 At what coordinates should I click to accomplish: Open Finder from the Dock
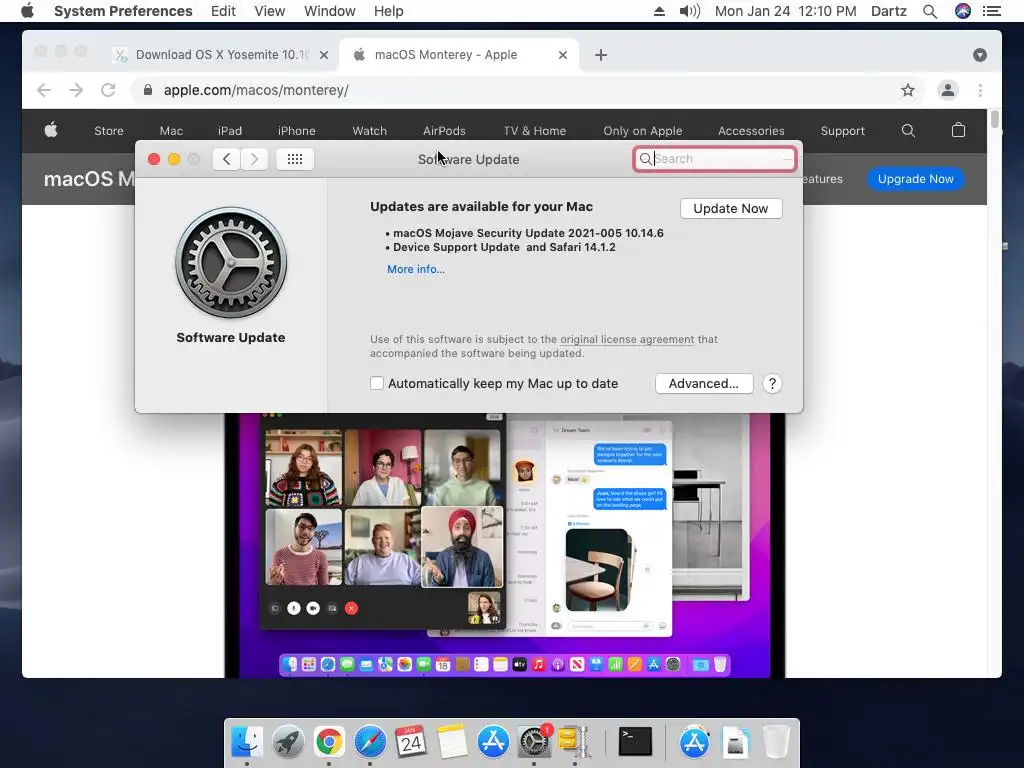click(x=247, y=742)
